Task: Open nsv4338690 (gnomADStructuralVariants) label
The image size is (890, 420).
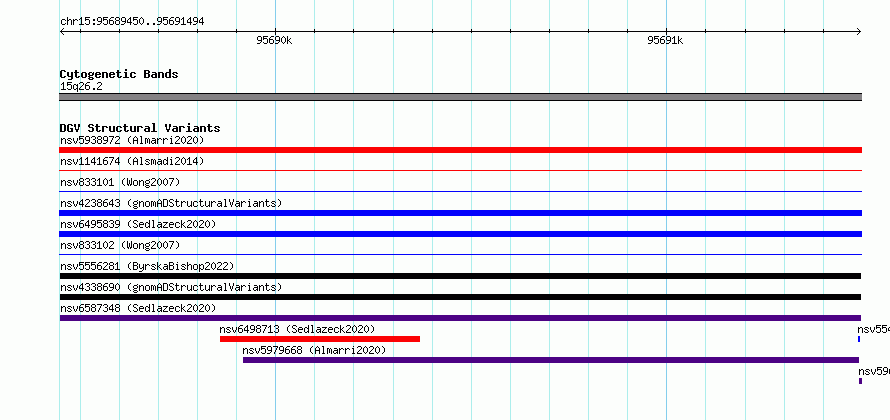Action: pyautogui.click(x=171, y=287)
